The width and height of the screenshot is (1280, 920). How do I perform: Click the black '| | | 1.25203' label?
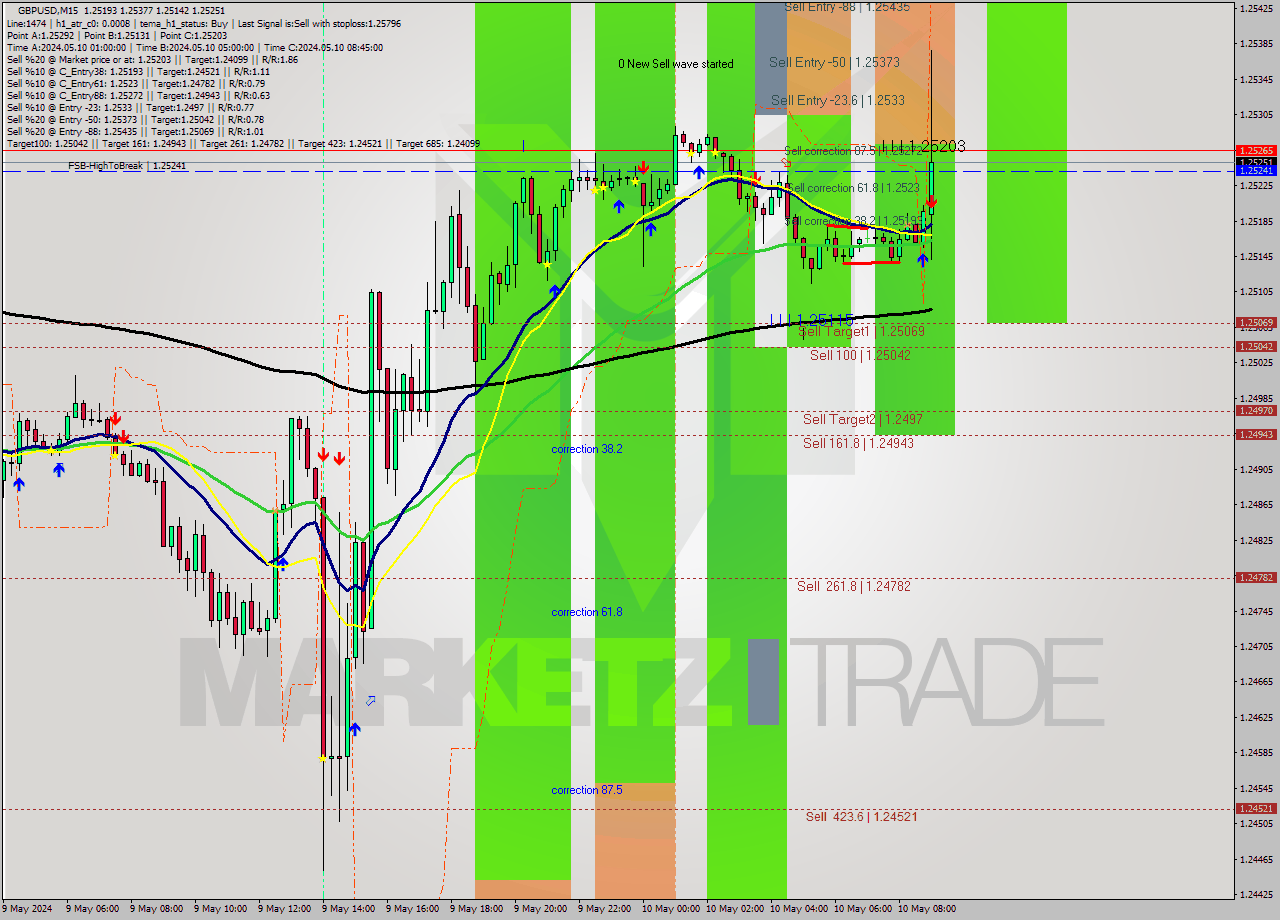[x=923, y=146]
